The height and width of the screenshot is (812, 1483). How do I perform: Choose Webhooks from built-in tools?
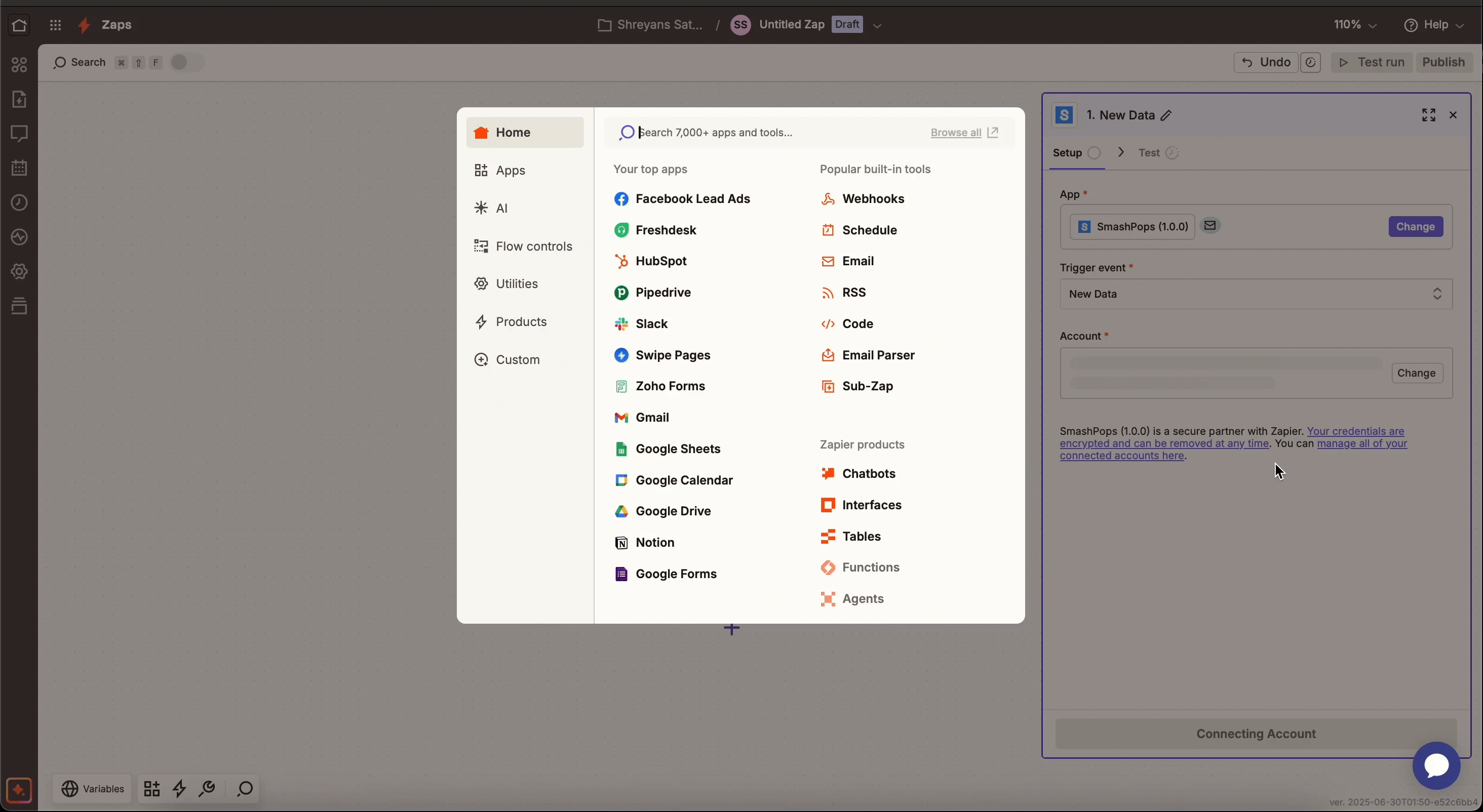[873, 199]
